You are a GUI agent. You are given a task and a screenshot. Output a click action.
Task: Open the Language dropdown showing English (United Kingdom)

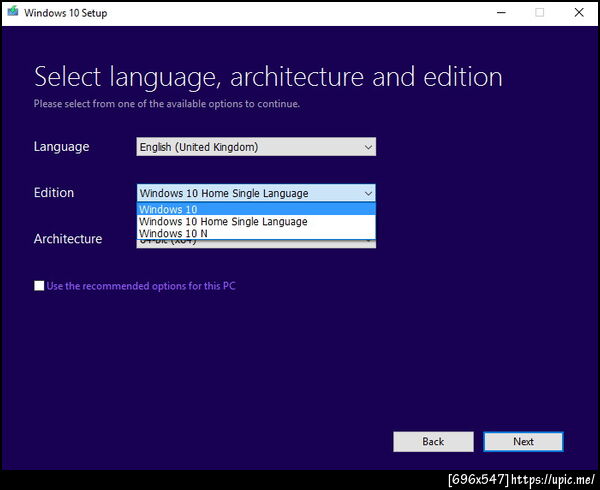(256, 147)
